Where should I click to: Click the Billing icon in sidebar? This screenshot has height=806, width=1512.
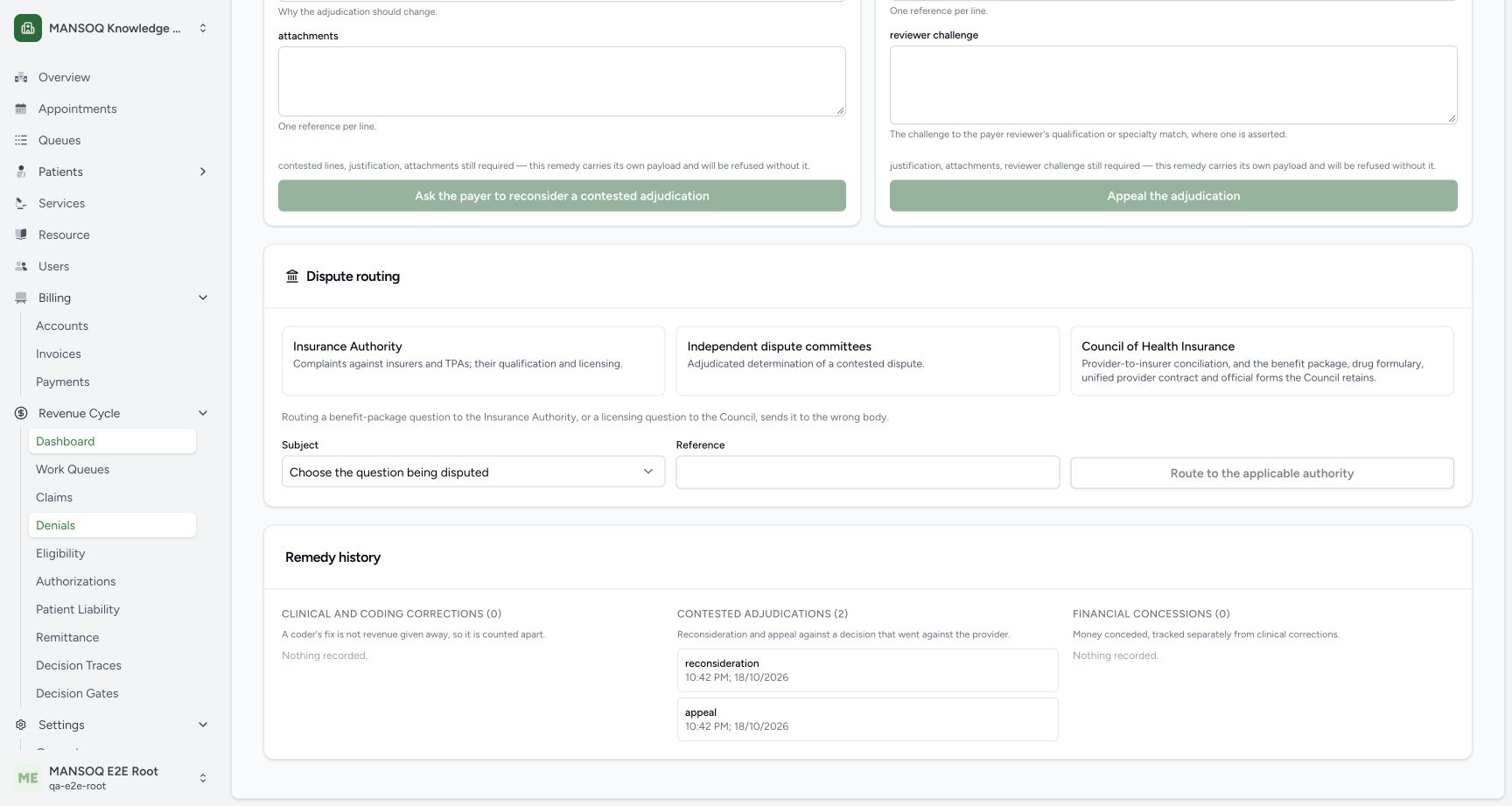[21, 298]
